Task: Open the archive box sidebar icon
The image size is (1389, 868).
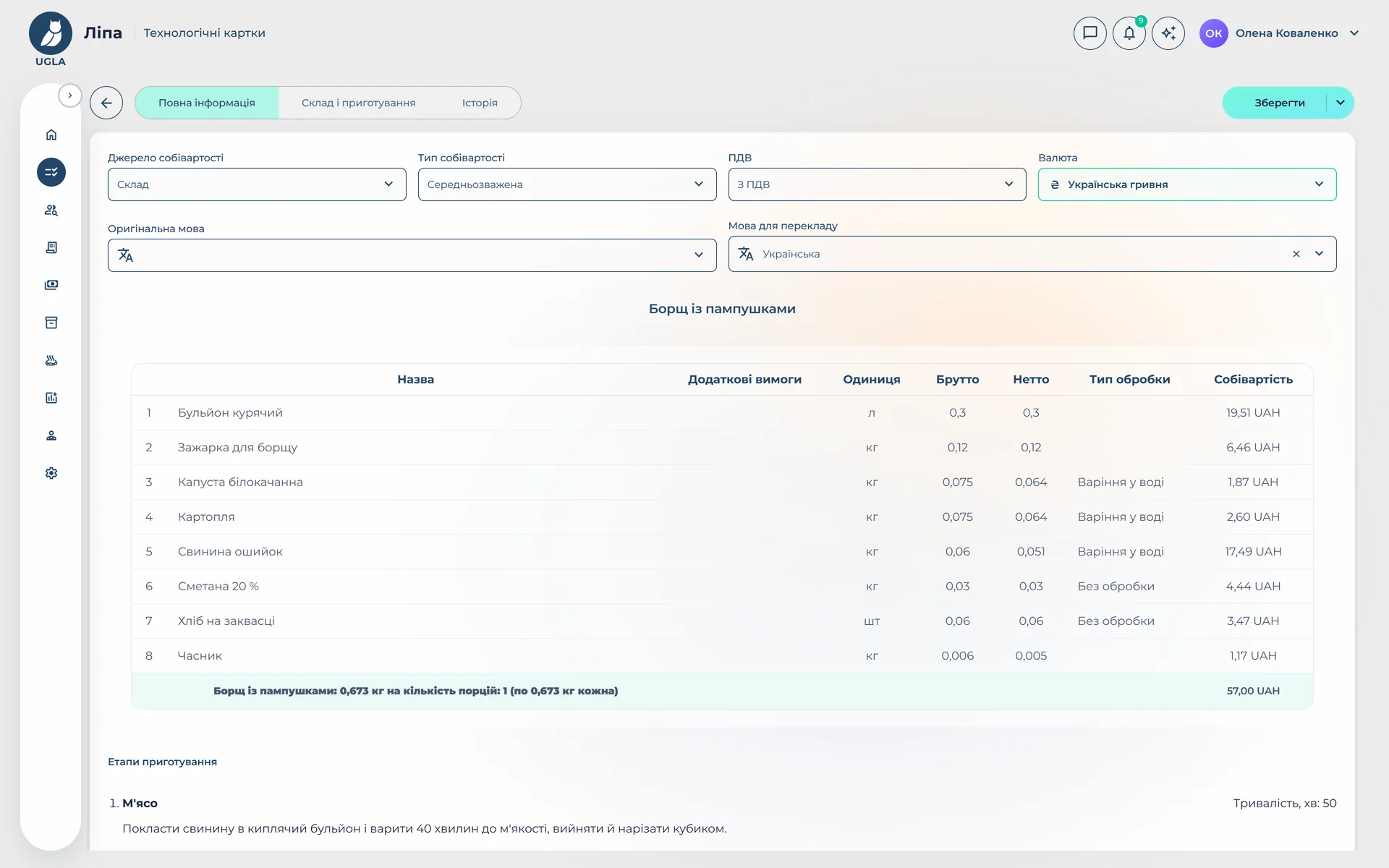Action: [51, 323]
